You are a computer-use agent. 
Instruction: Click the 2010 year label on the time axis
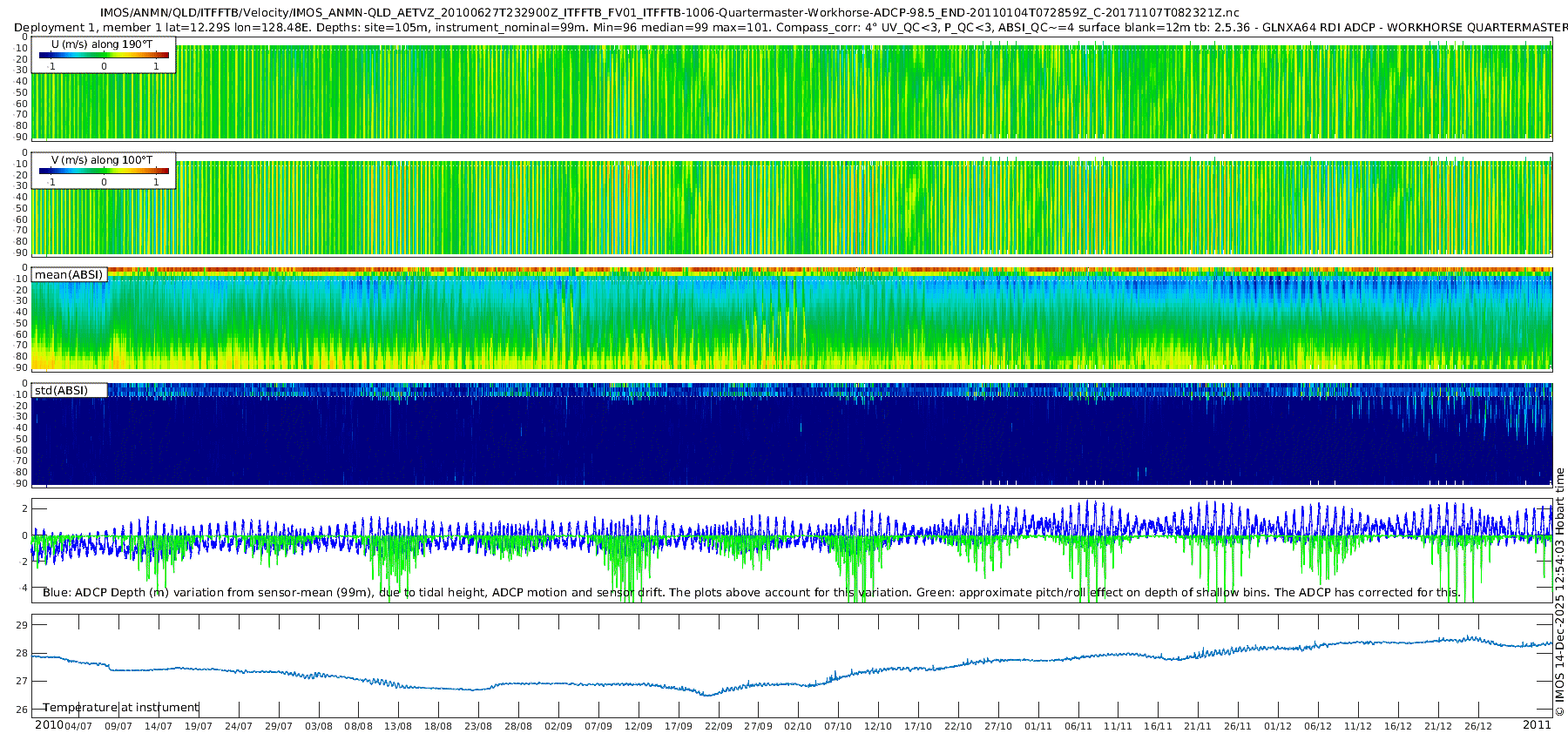[x=49, y=725]
